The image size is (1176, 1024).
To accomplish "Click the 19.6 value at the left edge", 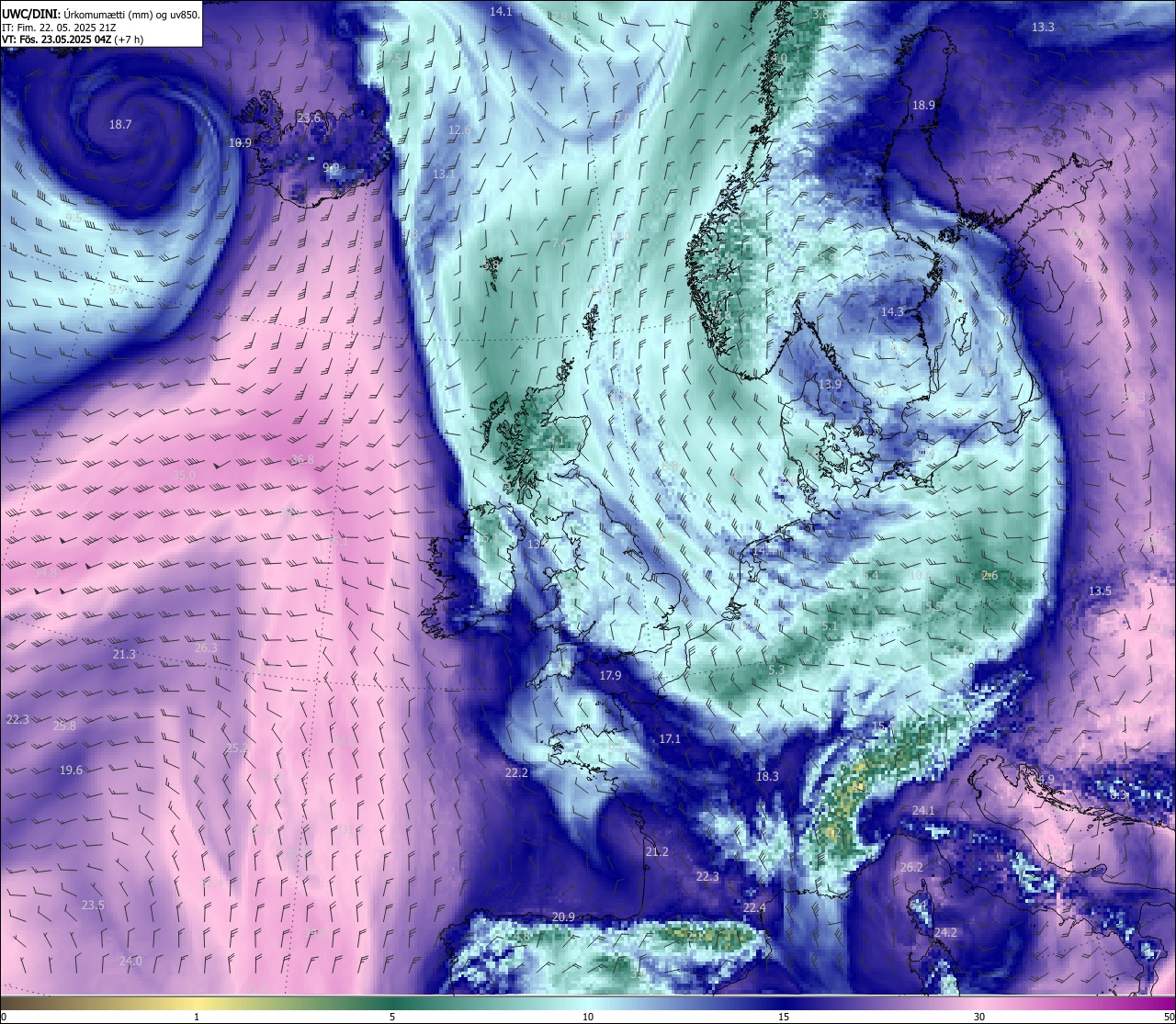I will (x=71, y=770).
